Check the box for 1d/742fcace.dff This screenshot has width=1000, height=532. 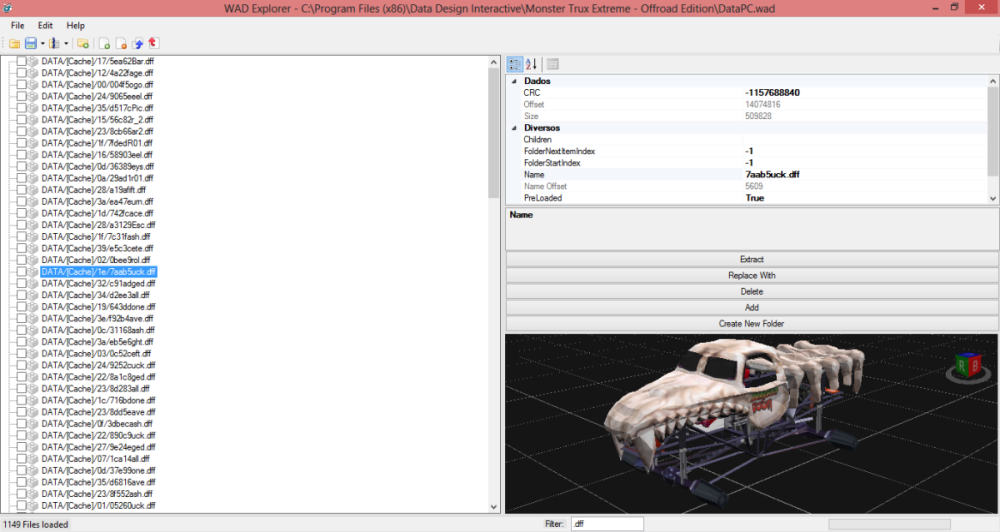22,213
